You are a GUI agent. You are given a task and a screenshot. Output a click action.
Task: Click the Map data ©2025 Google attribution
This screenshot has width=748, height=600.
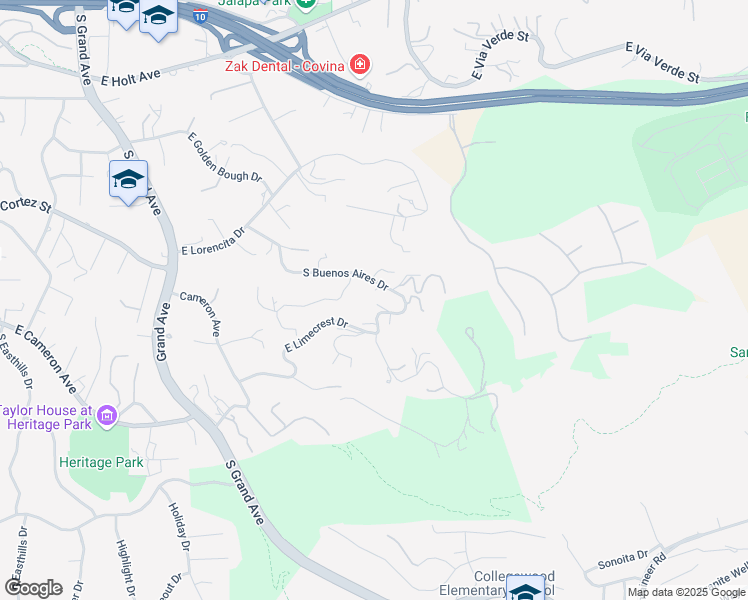point(687,592)
